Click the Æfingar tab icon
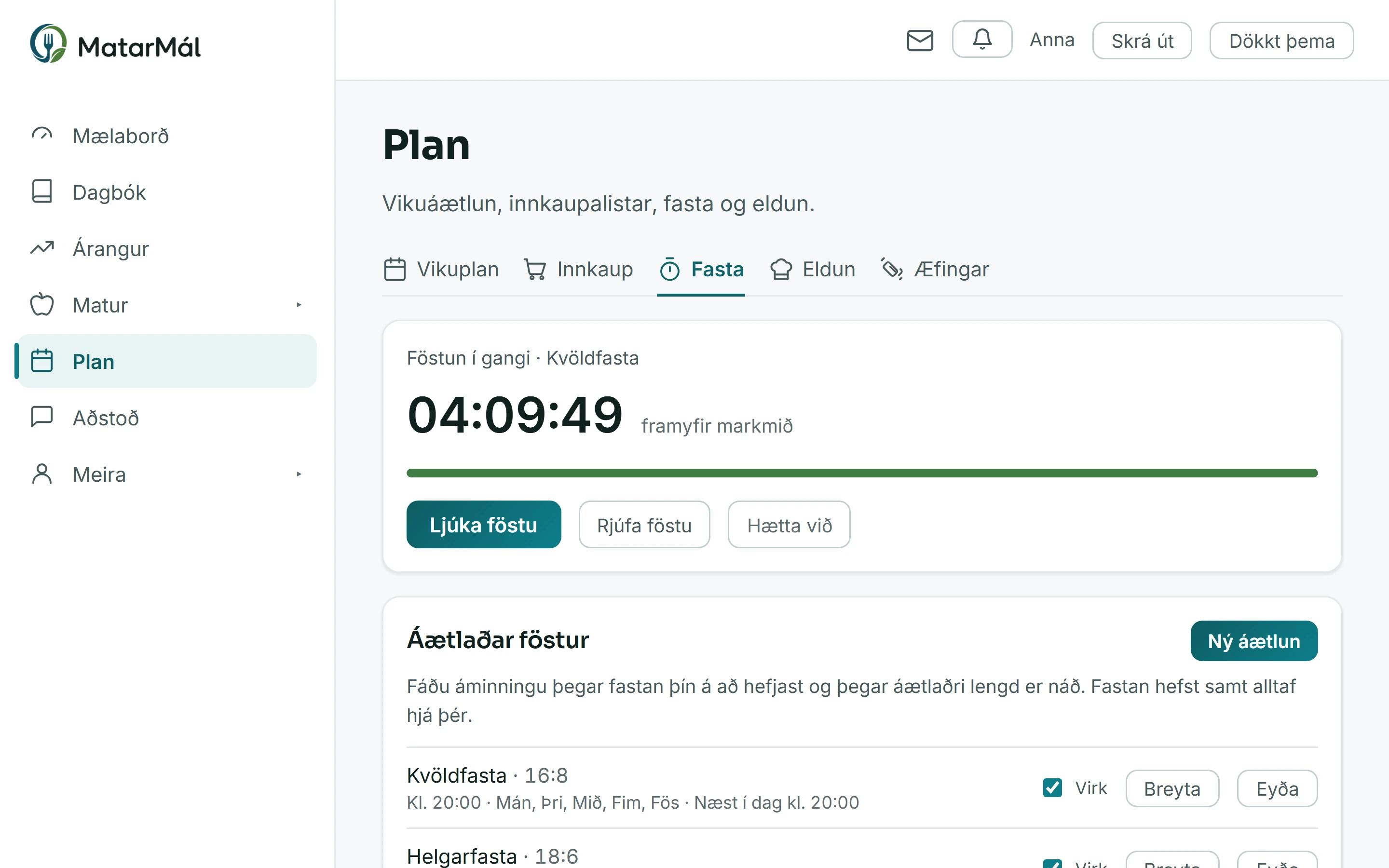This screenshot has width=1389, height=868. (892, 268)
